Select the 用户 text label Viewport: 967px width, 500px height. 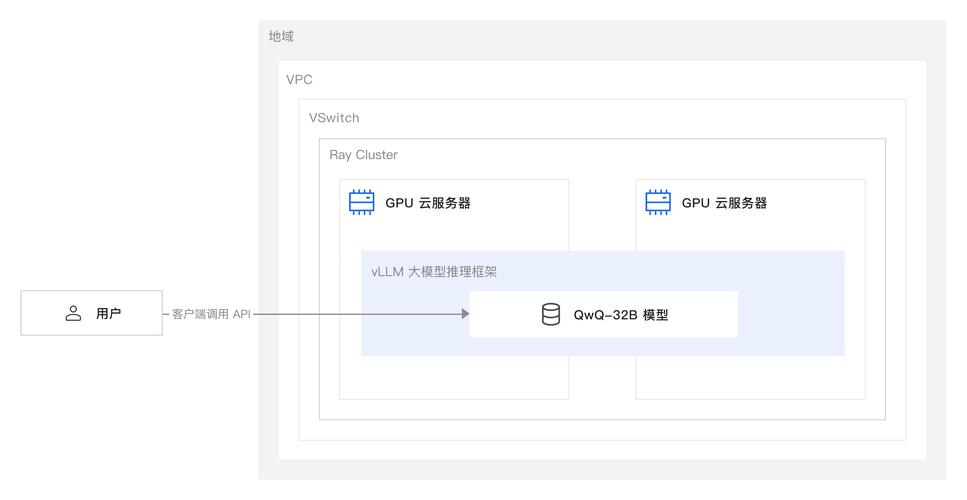pyautogui.click(x=108, y=314)
